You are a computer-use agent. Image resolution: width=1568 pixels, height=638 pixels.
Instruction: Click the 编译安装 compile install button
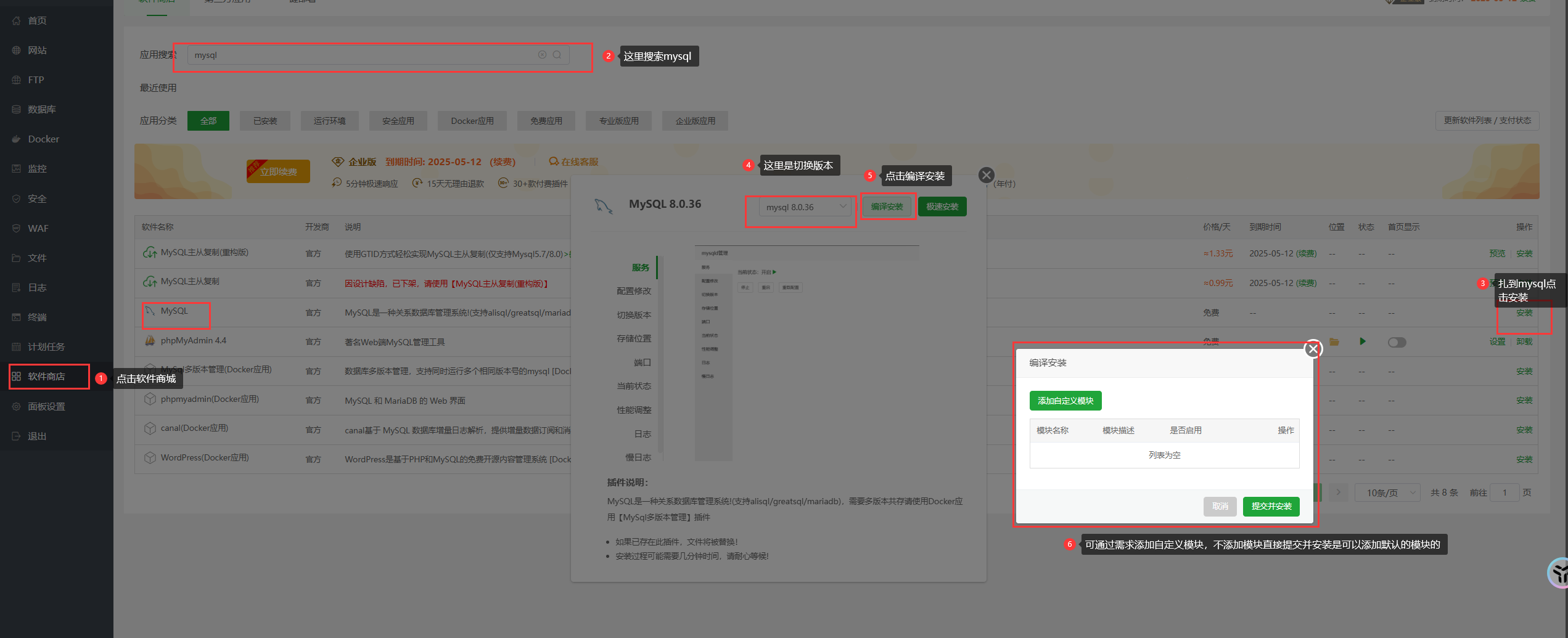click(887, 207)
